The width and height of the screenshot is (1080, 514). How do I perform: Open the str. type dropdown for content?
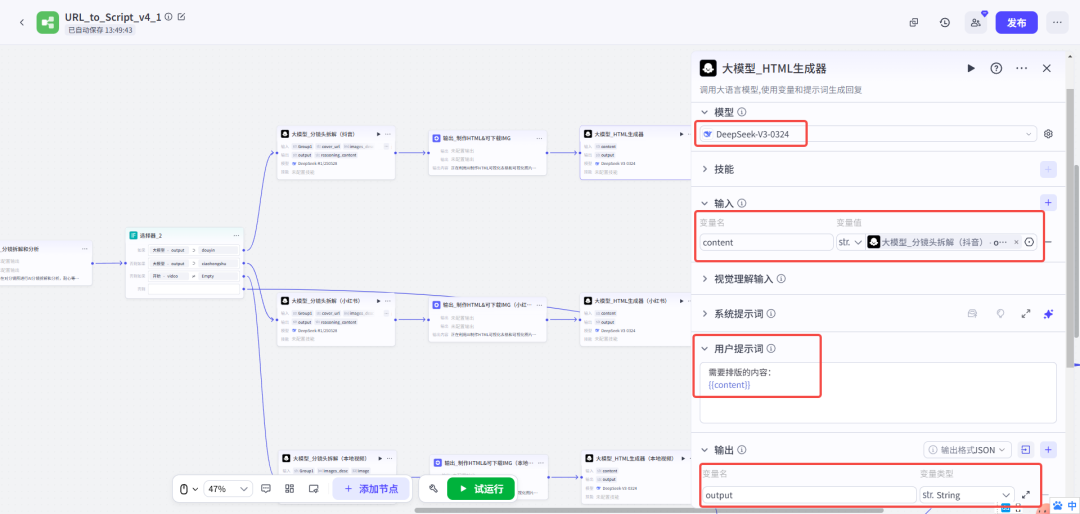pyautogui.click(x=850, y=243)
